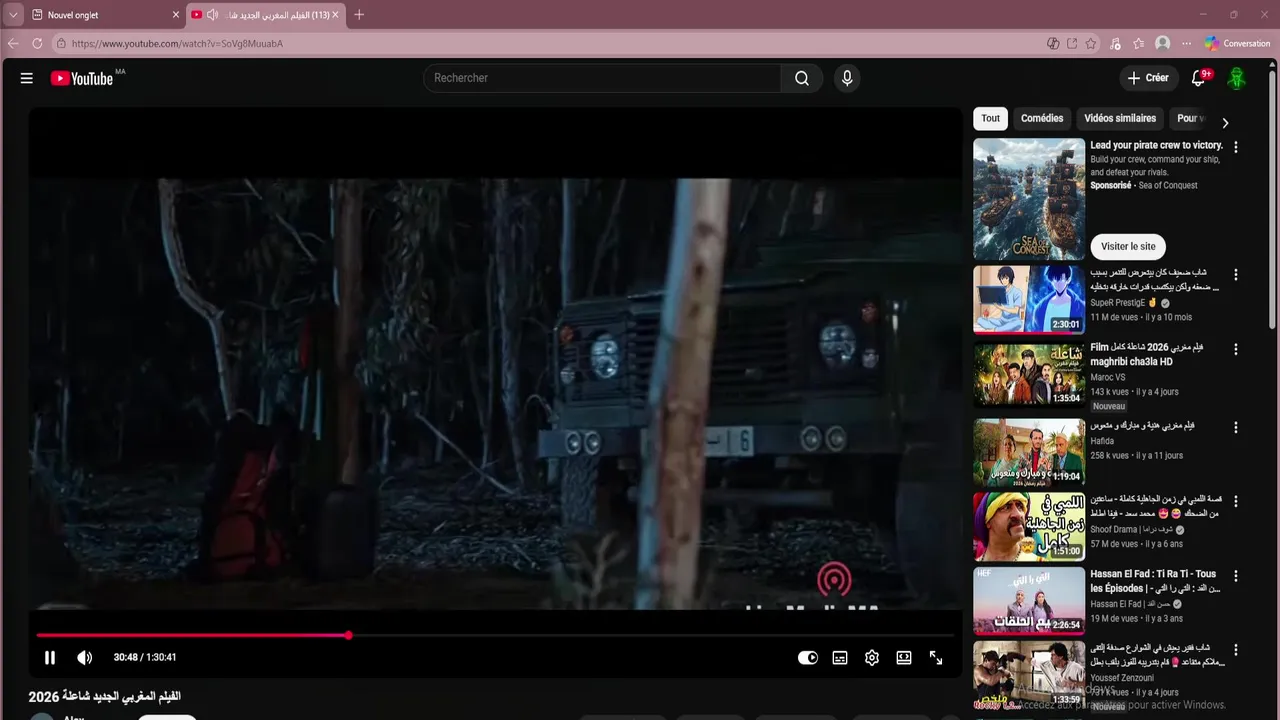Open the player settings gear
This screenshot has height=720, width=1280.
pos(872,657)
